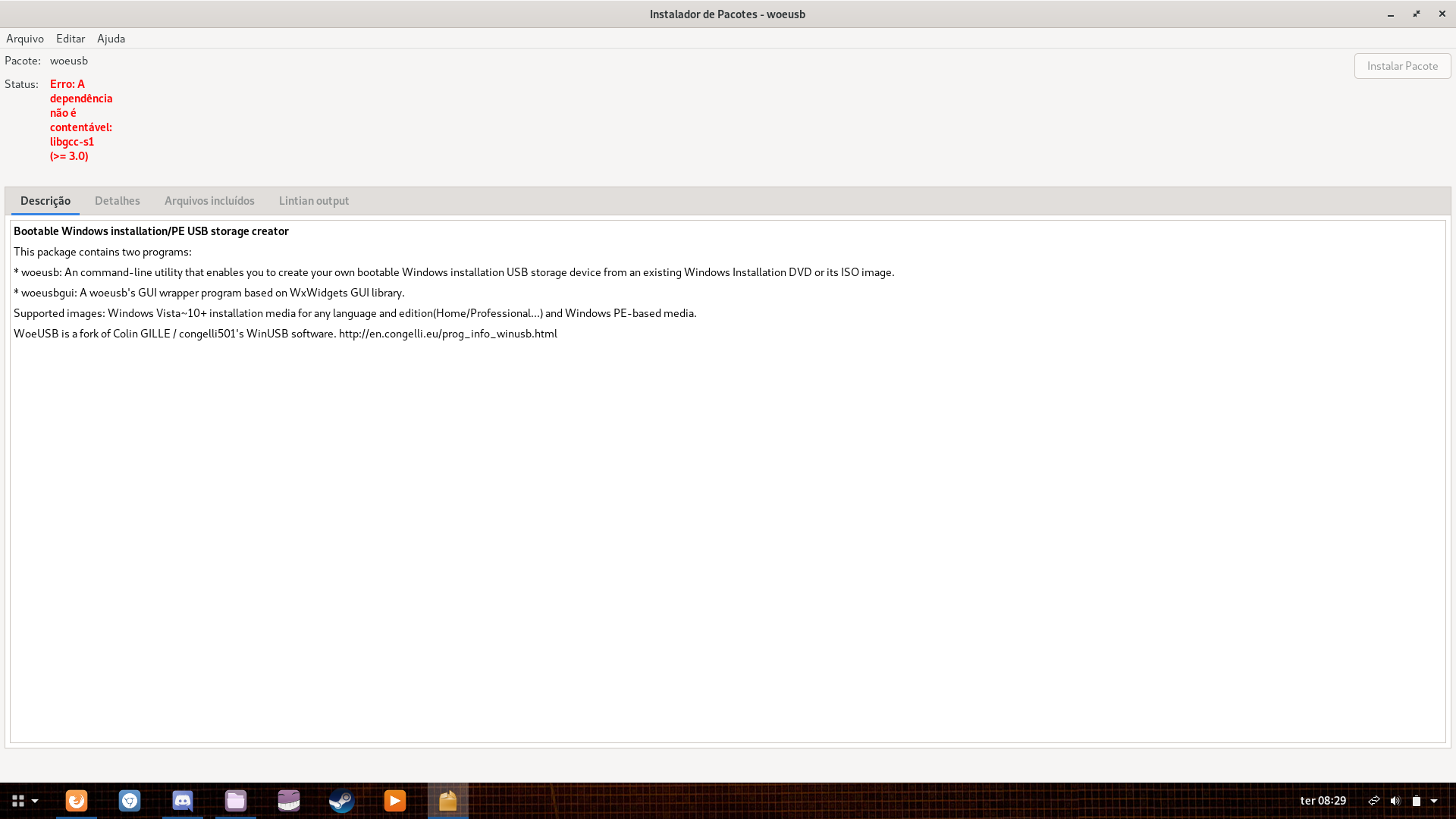Expand the arrow beside the applications grid

(x=35, y=801)
